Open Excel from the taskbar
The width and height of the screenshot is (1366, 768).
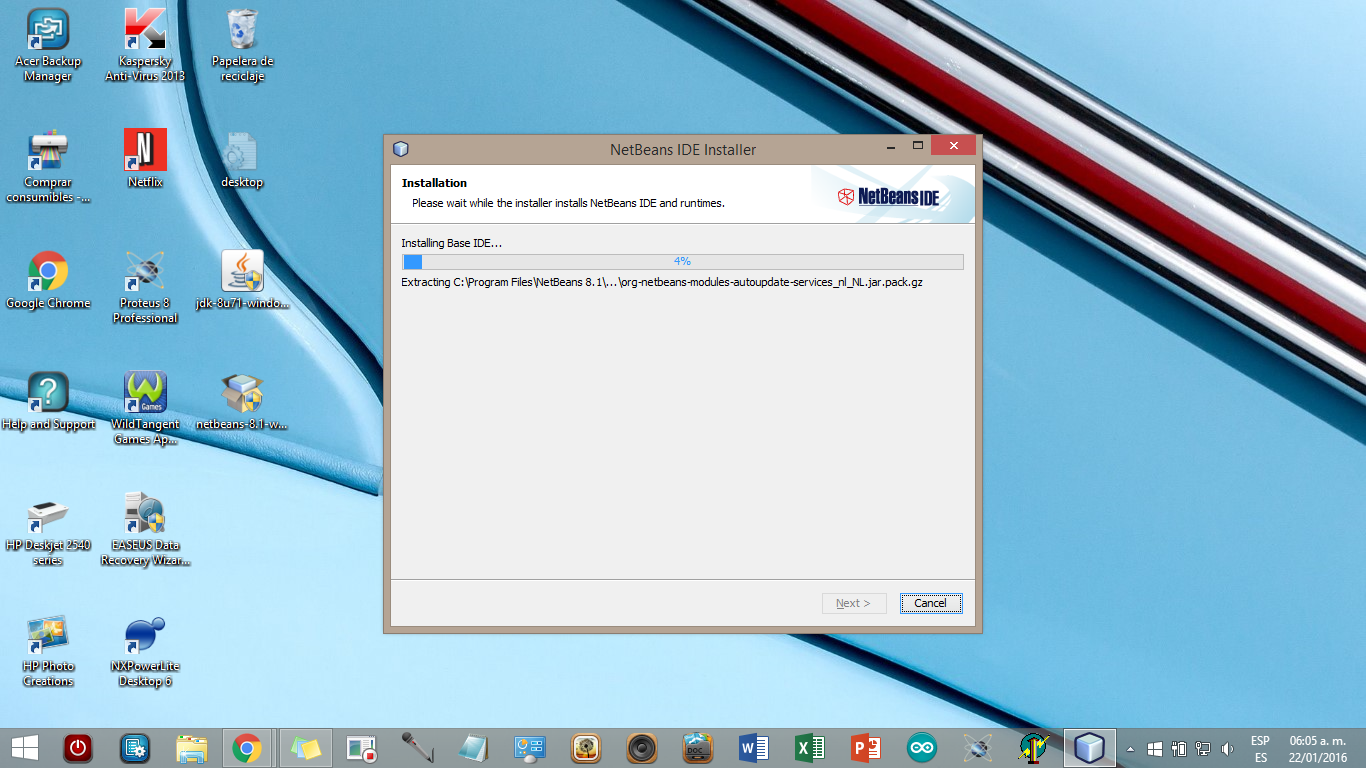click(x=809, y=748)
